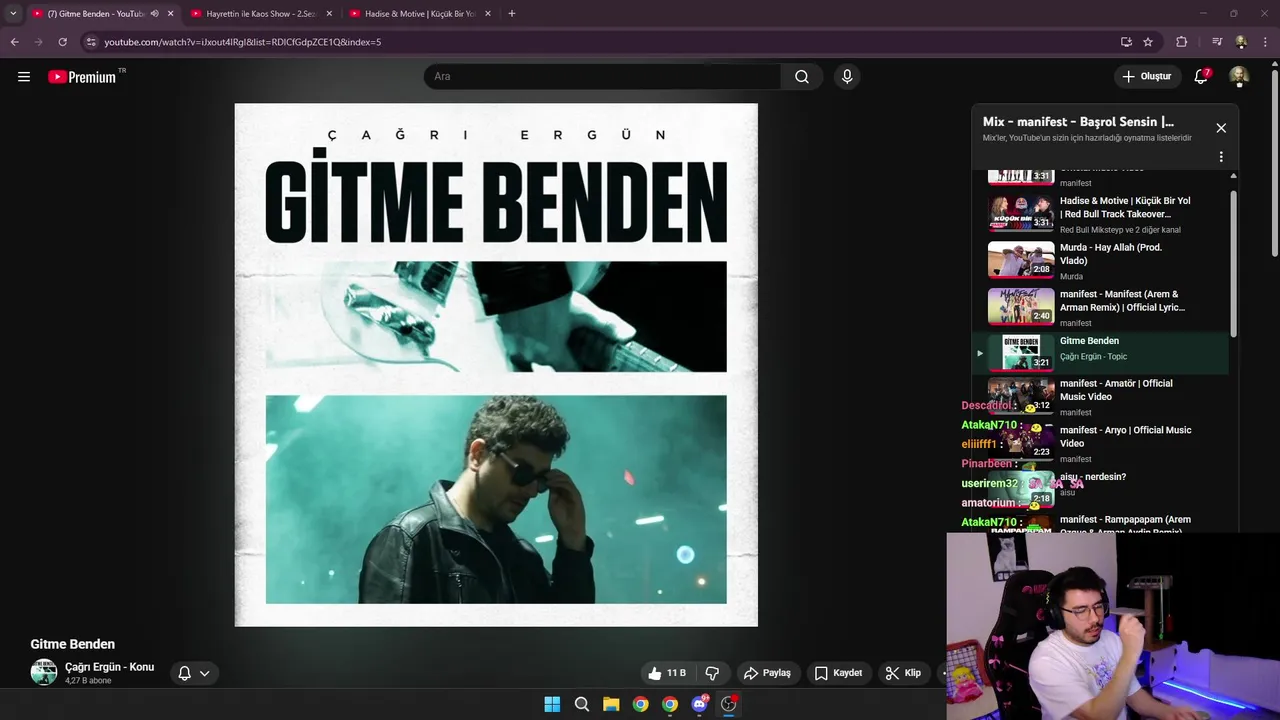
Task: Expand the subscription notification chevron
Action: pyautogui.click(x=204, y=673)
